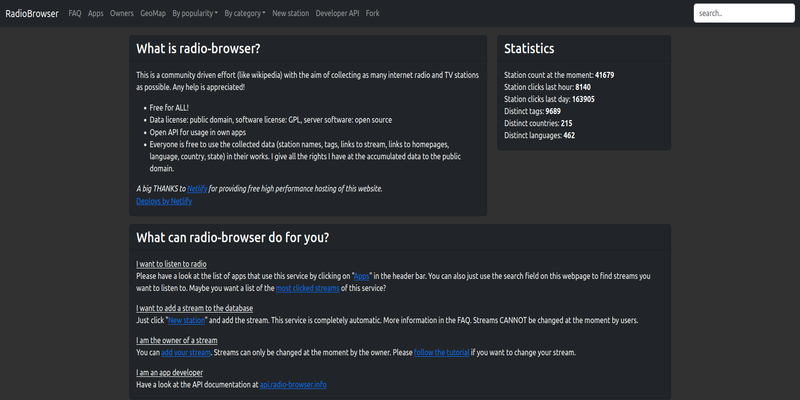Click "Open API for usage in own apps"

[x=198, y=132]
